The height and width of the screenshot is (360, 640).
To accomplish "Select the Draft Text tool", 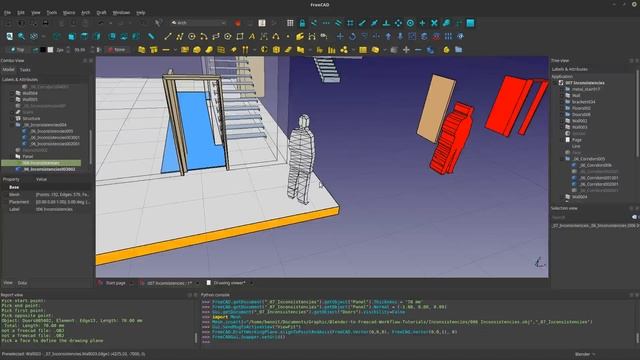I will (252, 36).
